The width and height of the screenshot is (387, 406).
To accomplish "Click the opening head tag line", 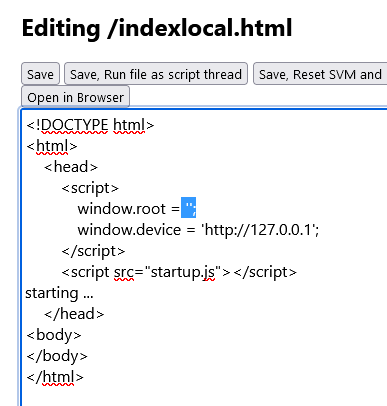I will (71, 167).
